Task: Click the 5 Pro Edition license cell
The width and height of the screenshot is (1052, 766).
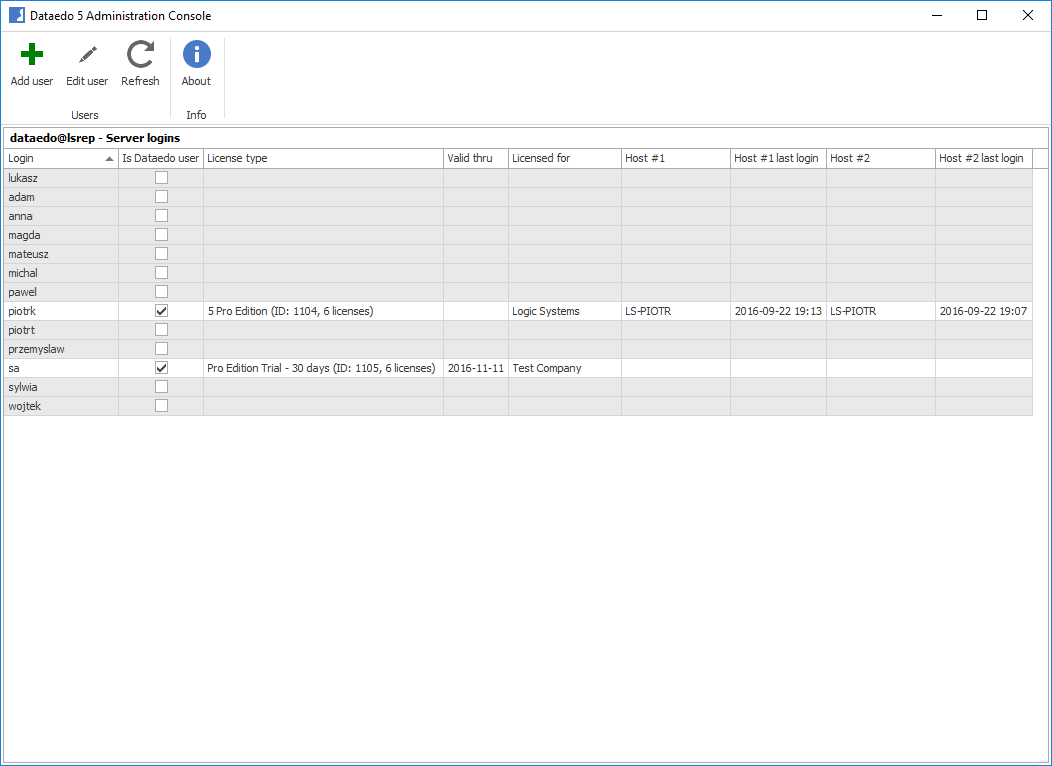Action: tap(290, 311)
